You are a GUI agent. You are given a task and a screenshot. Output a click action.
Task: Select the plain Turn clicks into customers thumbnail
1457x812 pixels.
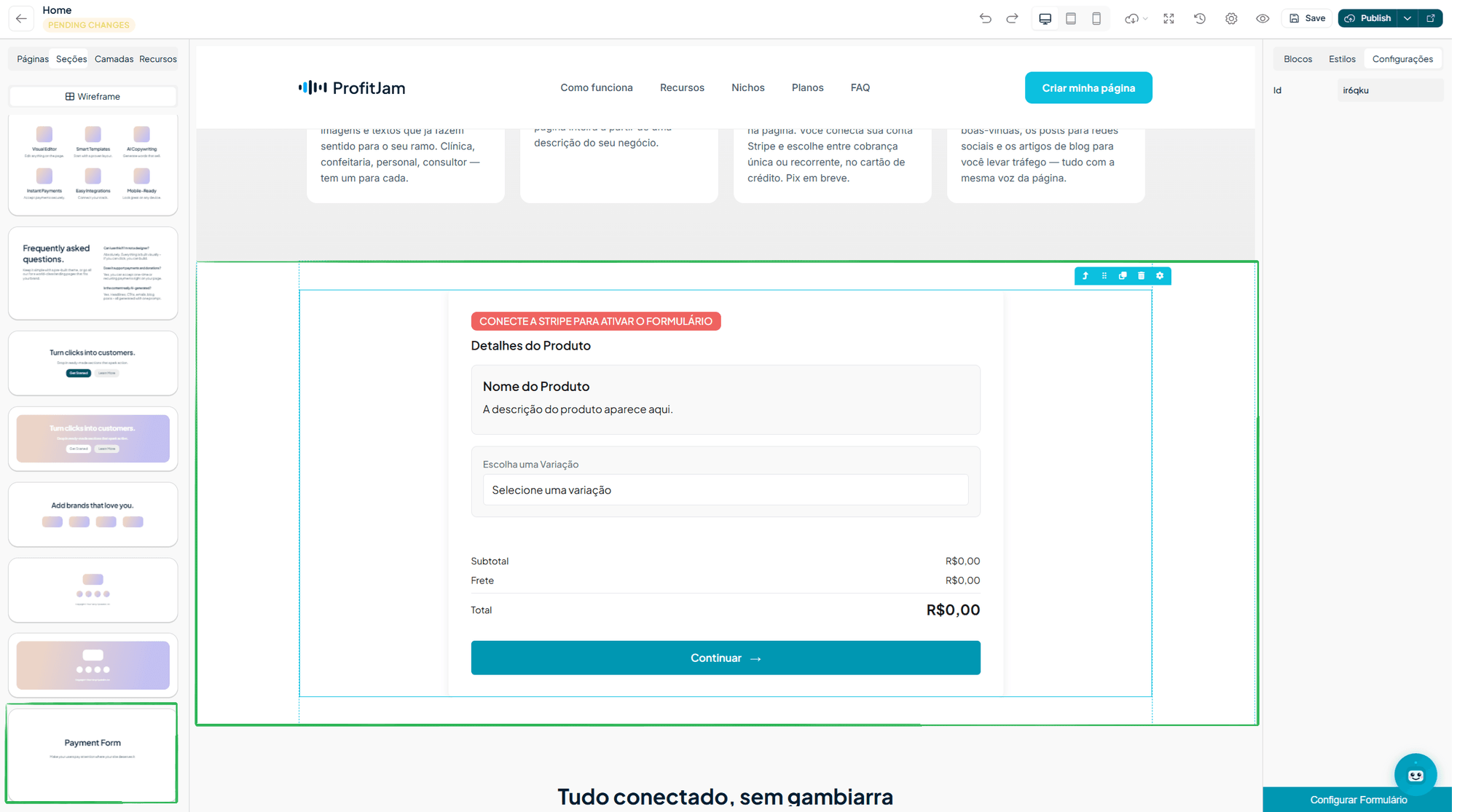93,363
